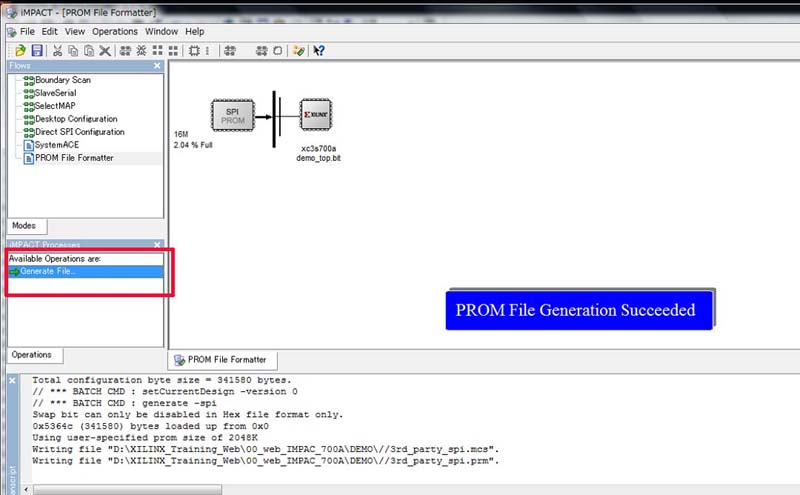Click the wand launch wizard toolbar icon

click(298, 51)
